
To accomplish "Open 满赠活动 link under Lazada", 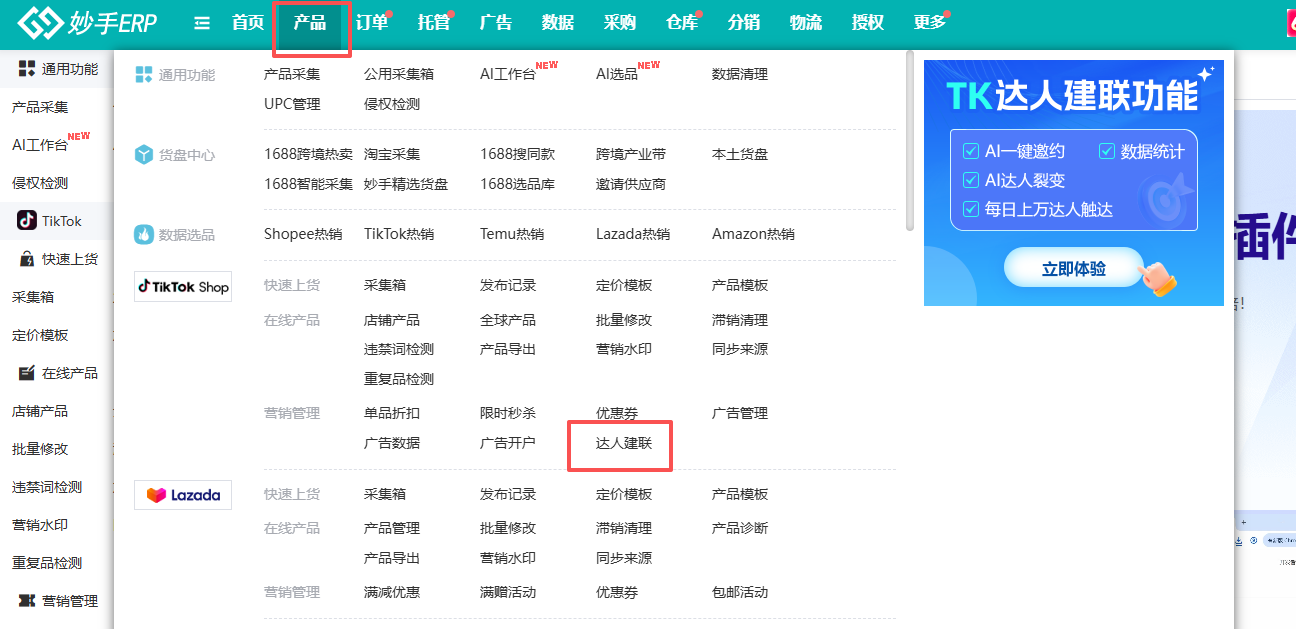I will (x=508, y=592).
